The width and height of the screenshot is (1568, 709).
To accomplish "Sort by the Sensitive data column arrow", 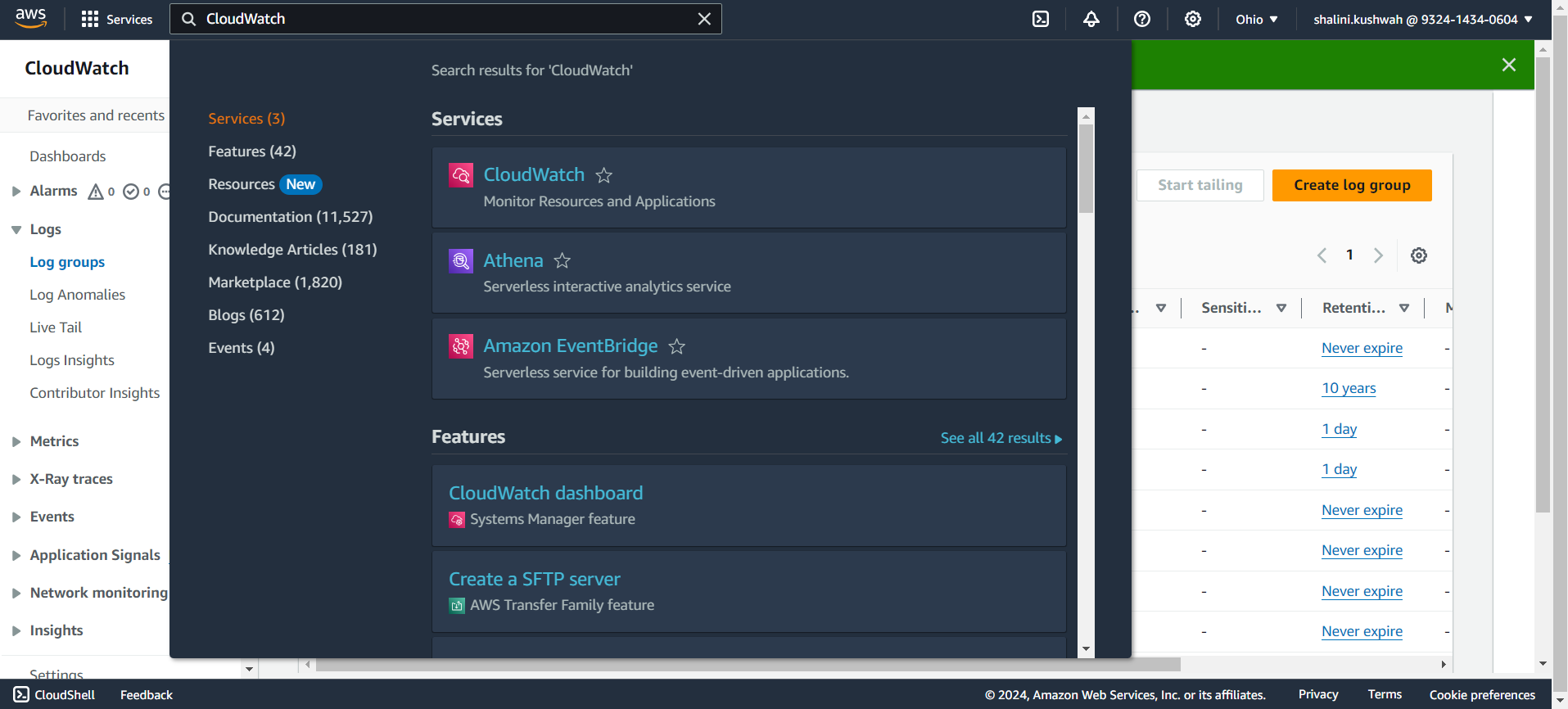I will coord(1281,308).
